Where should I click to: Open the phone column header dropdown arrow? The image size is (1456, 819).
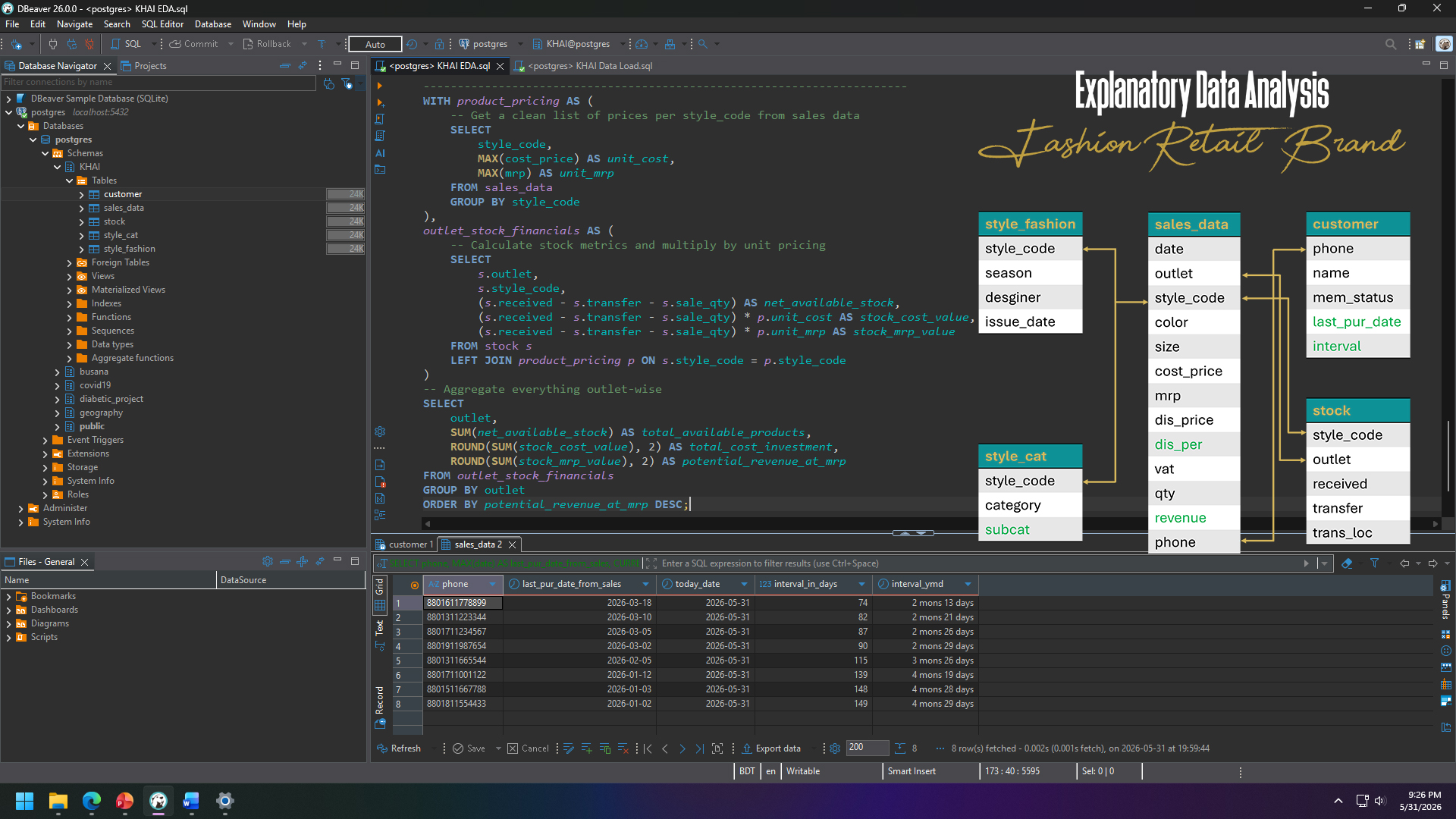492,584
